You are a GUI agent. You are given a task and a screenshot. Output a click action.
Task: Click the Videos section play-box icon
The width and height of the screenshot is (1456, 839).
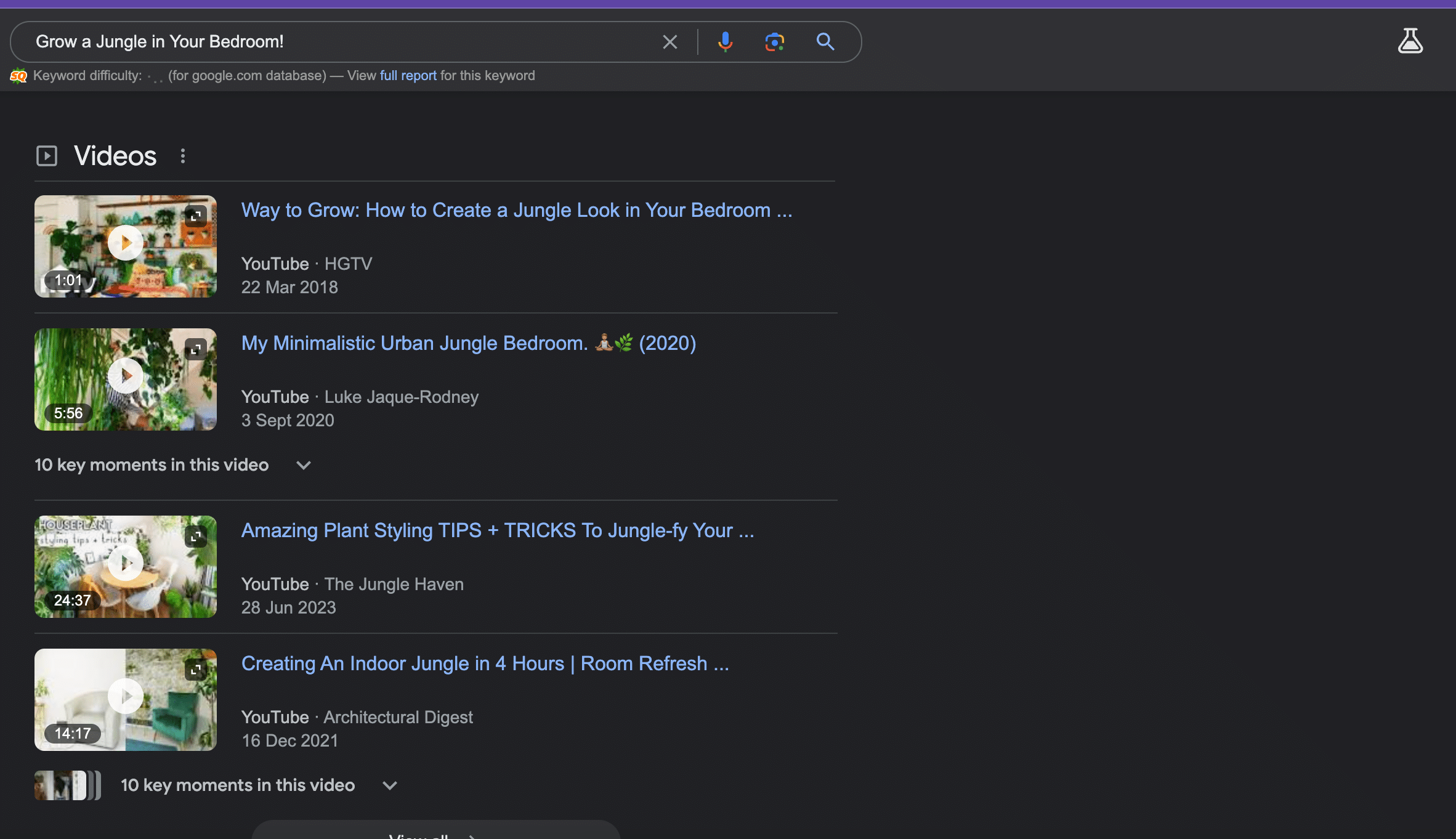point(47,156)
